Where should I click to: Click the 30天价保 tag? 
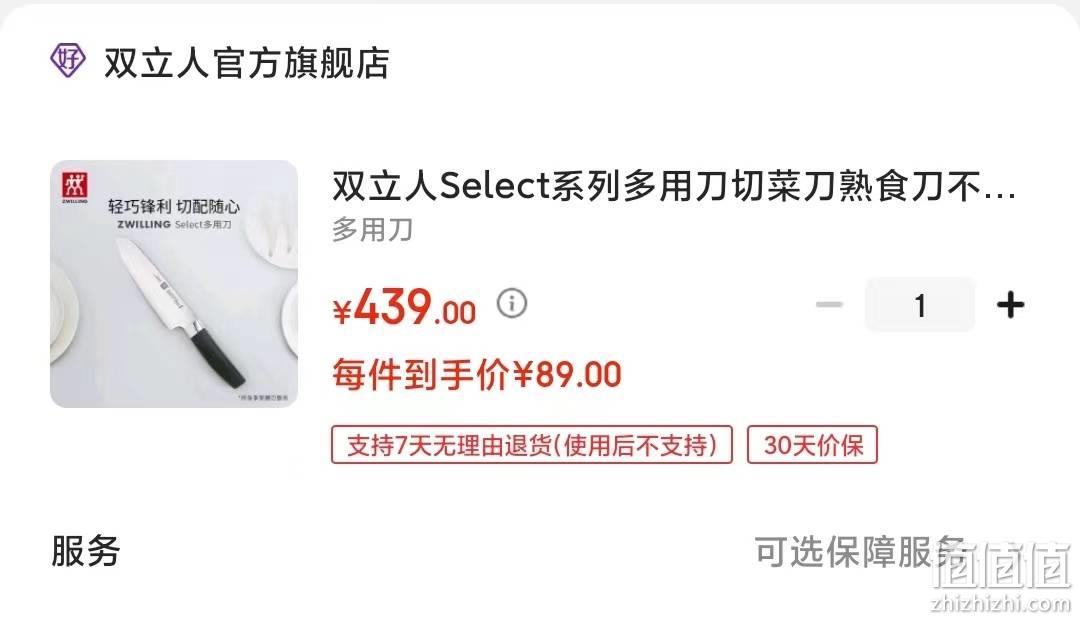pos(813,445)
